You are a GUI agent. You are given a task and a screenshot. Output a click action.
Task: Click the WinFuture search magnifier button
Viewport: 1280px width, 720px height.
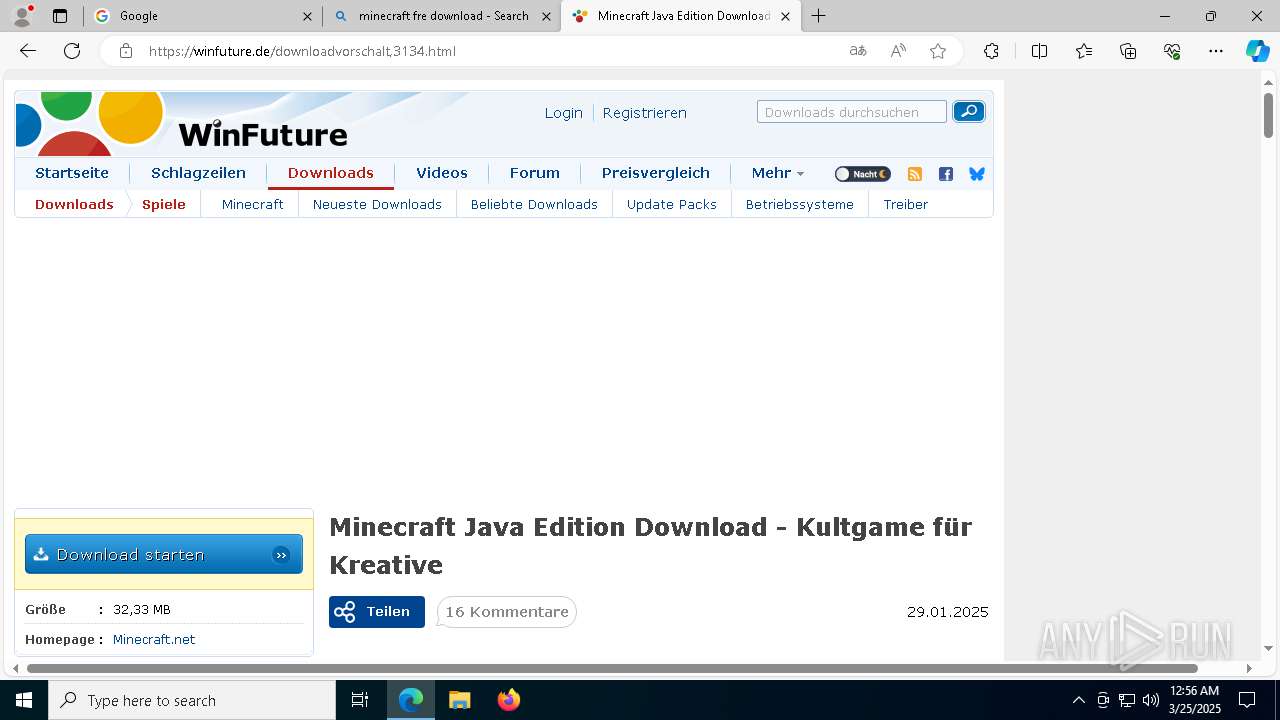[968, 112]
